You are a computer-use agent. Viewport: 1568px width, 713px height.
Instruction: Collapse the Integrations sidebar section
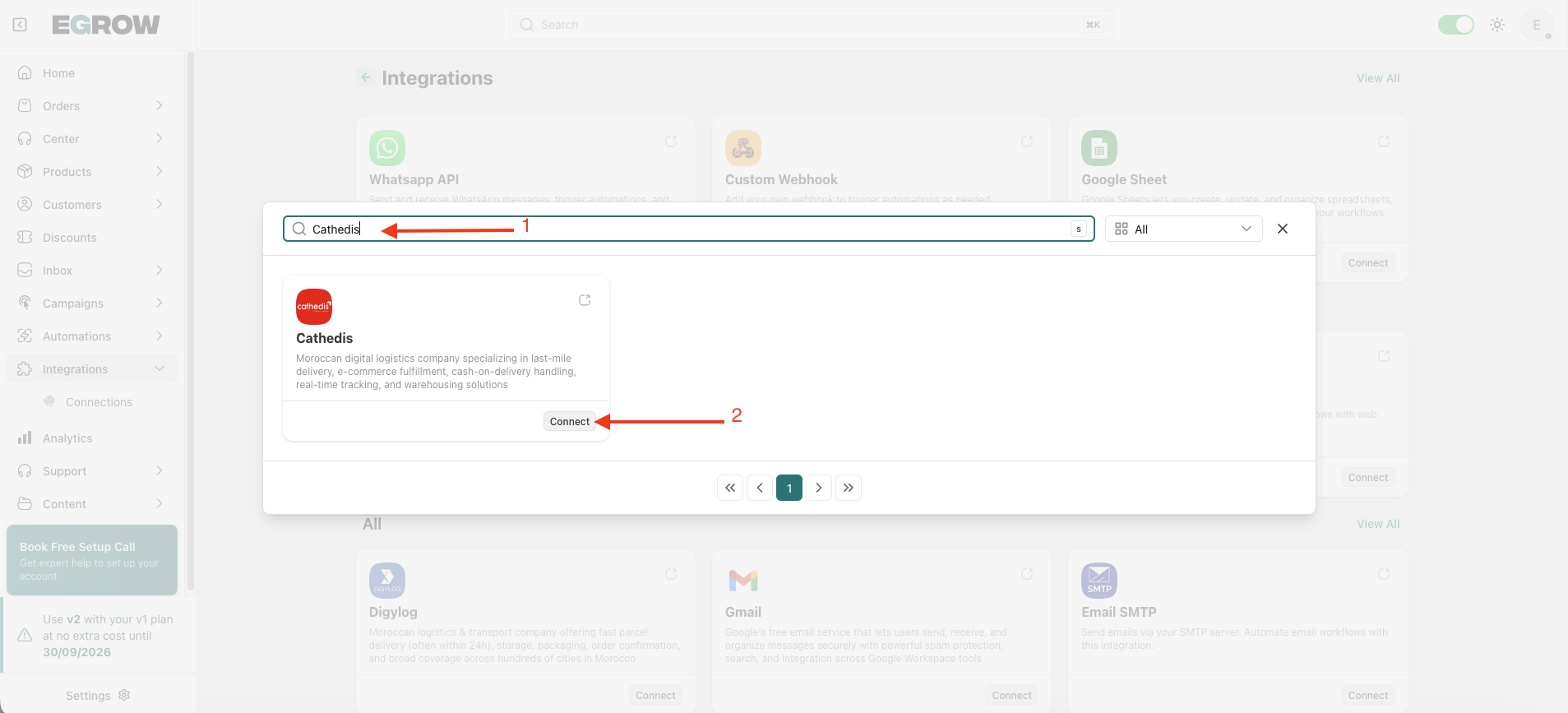click(160, 368)
